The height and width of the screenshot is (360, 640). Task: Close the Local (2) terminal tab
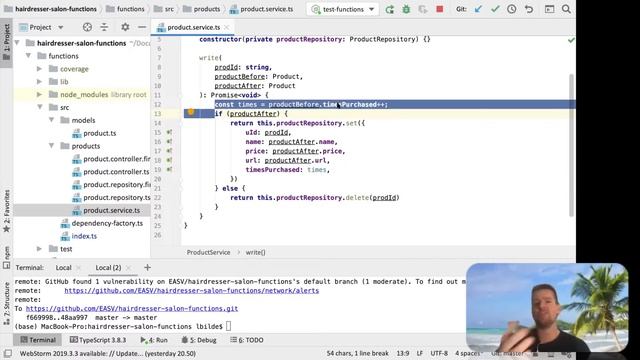128,268
